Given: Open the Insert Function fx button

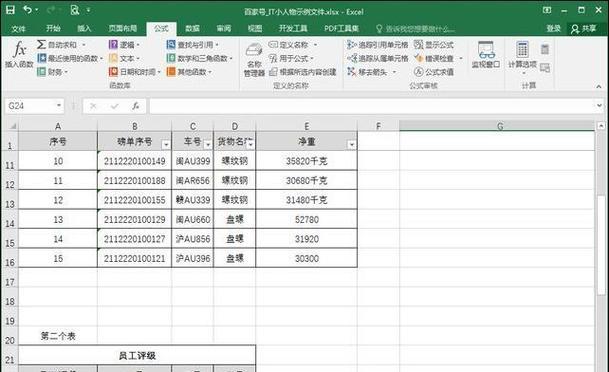Looking at the screenshot, I should (19, 55).
